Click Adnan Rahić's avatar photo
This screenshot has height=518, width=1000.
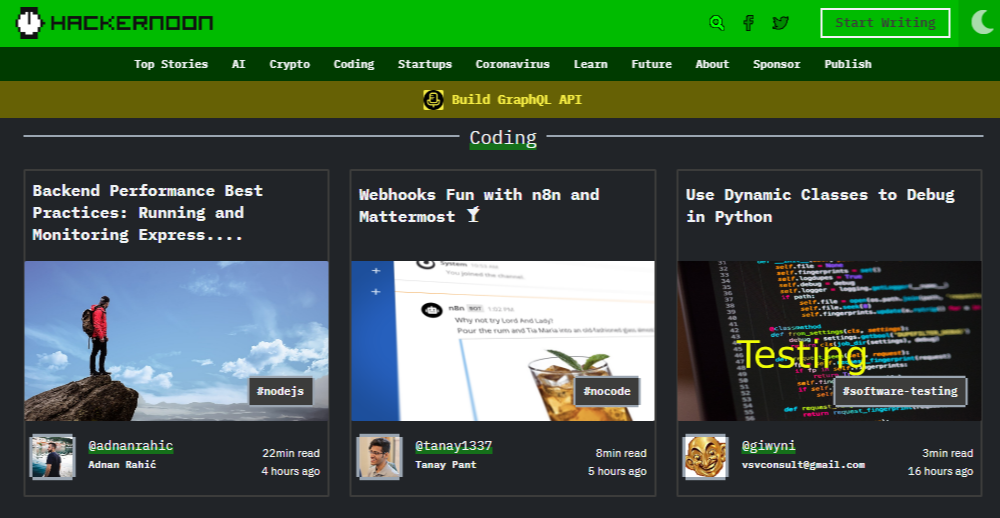coord(52,457)
